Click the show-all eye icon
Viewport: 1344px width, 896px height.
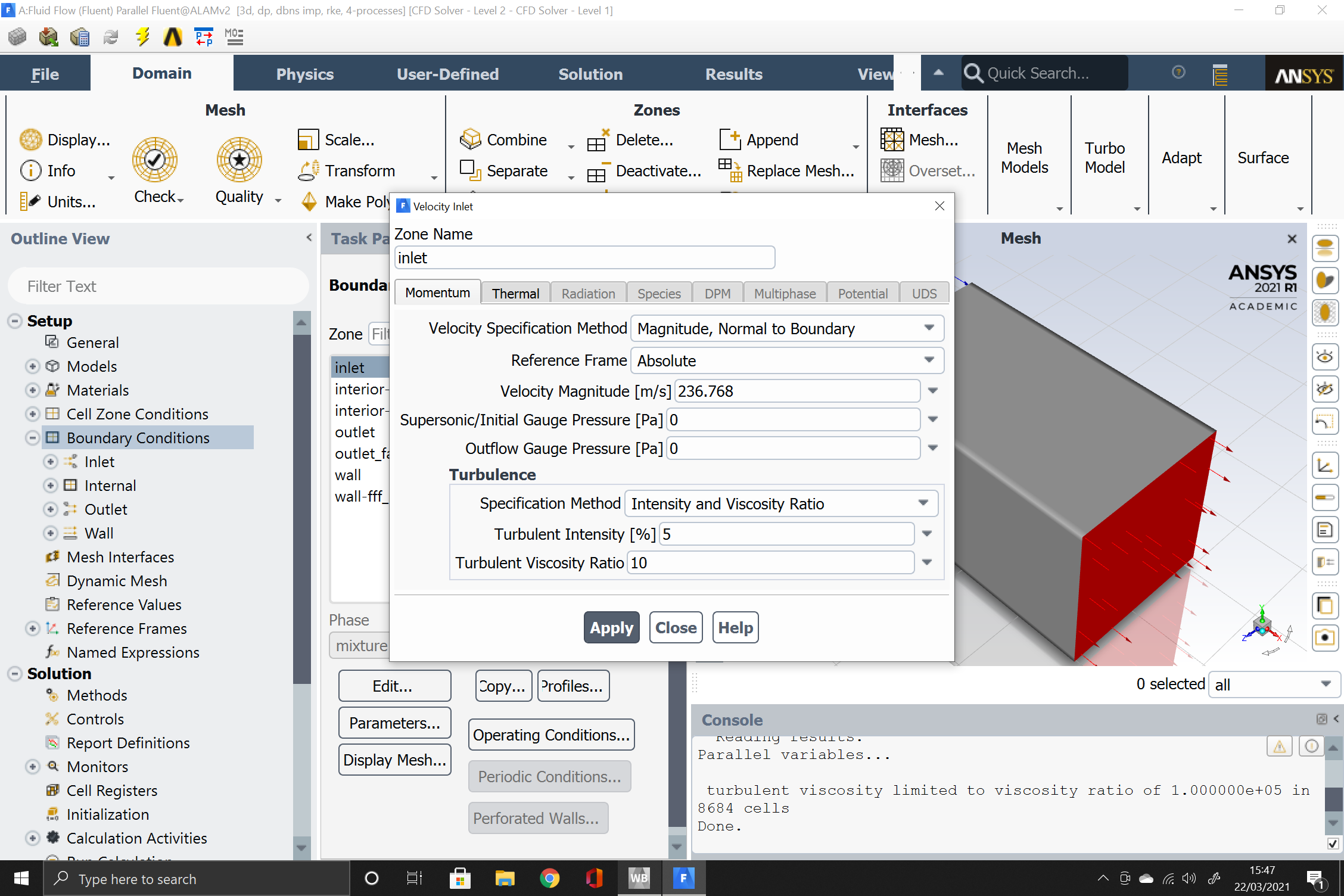coord(1325,356)
